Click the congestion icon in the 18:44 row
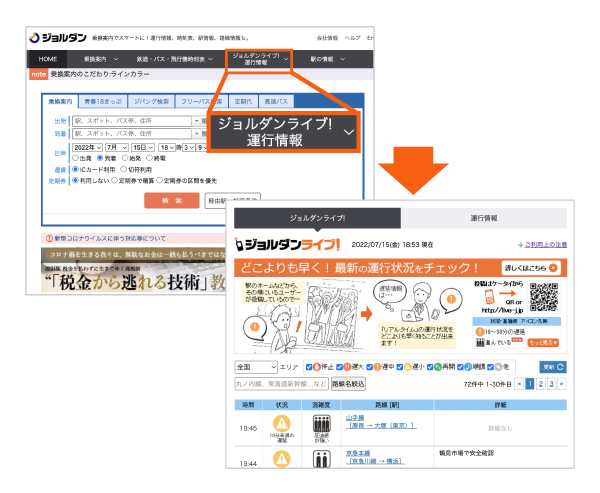The height and width of the screenshot is (493, 600). [x=321, y=459]
